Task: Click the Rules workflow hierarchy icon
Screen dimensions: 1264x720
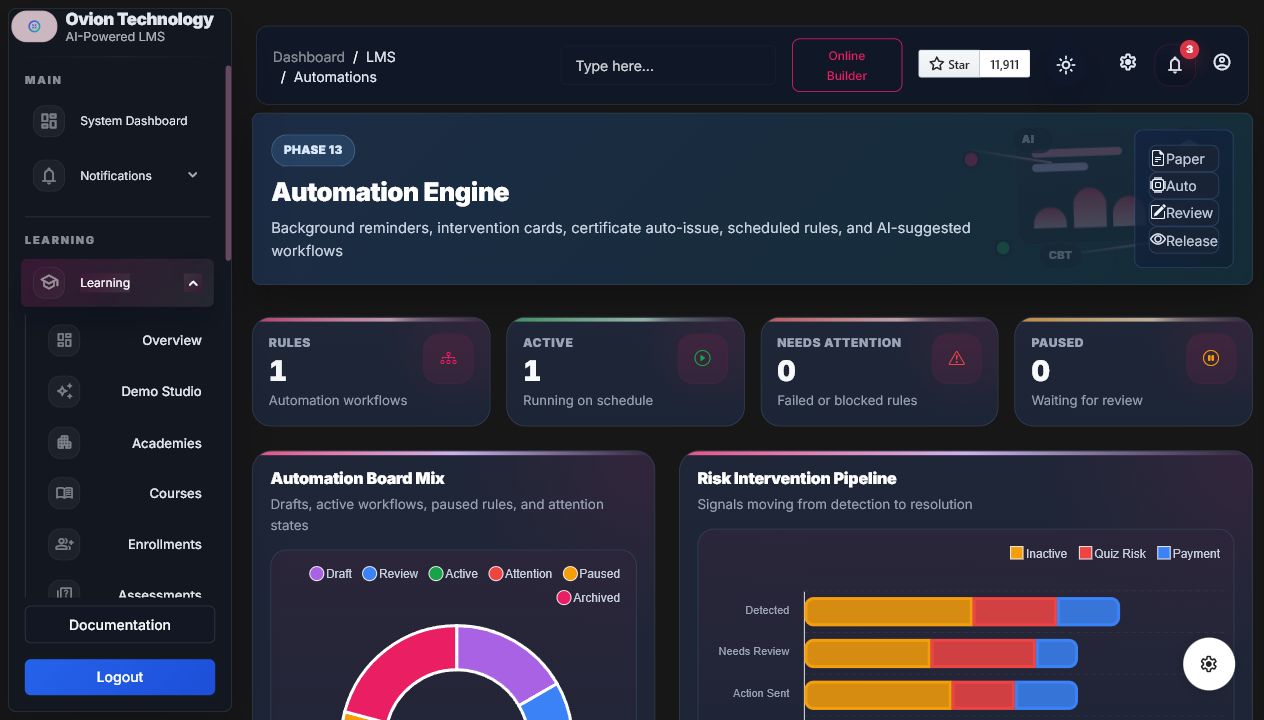Action: coord(448,358)
